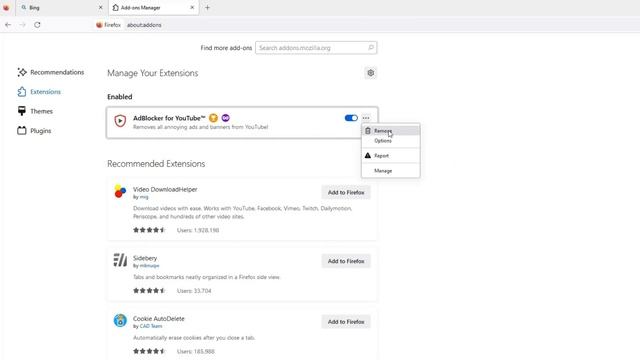Open Recommendations in the sidebar
Screen dimensions: 640x360
tap(51, 72)
